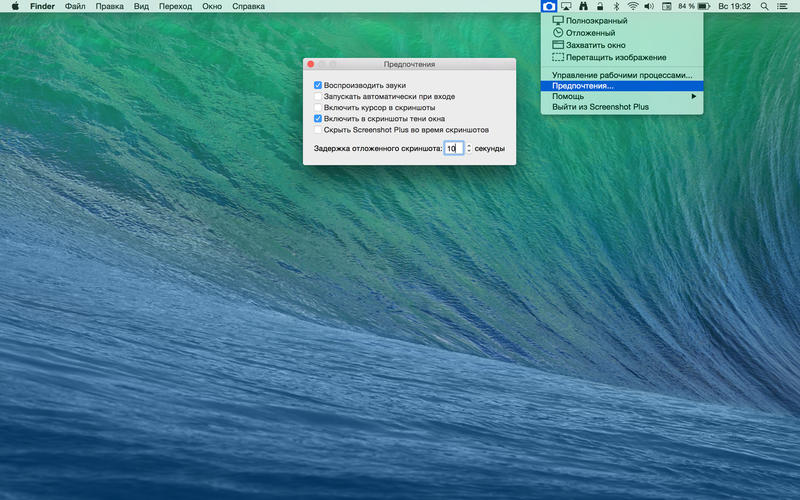Disable the Воспроизводить звуки checkbox

(x=318, y=85)
